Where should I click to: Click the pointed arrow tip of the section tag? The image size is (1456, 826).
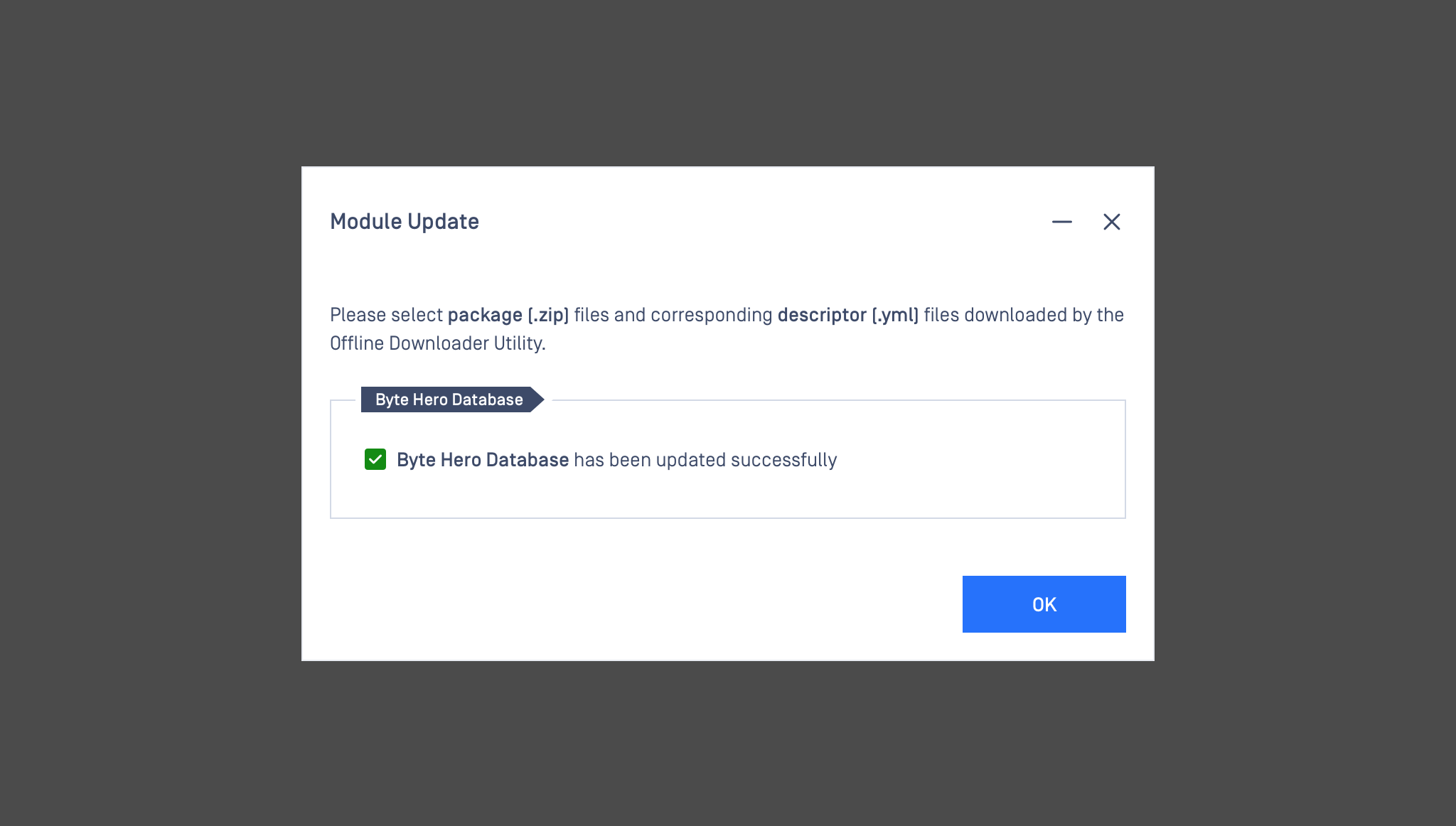click(539, 399)
